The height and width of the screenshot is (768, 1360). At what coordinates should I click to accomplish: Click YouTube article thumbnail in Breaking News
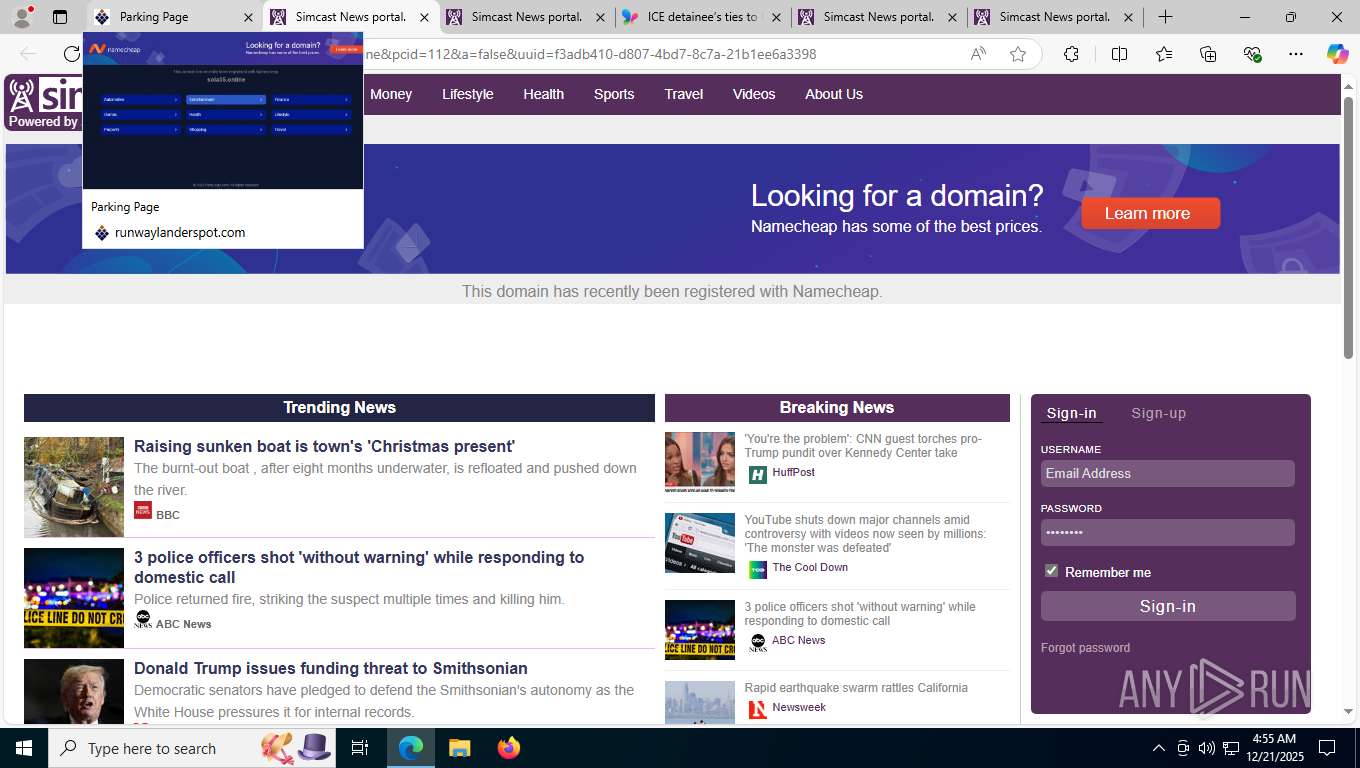(x=700, y=543)
